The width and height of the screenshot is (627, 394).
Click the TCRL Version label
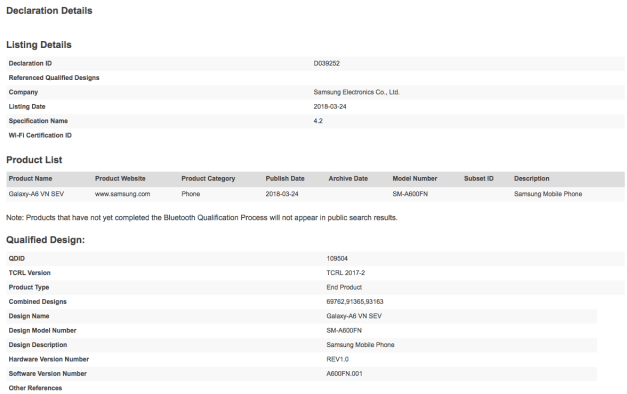pyautogui.click(x=29, y=273)
